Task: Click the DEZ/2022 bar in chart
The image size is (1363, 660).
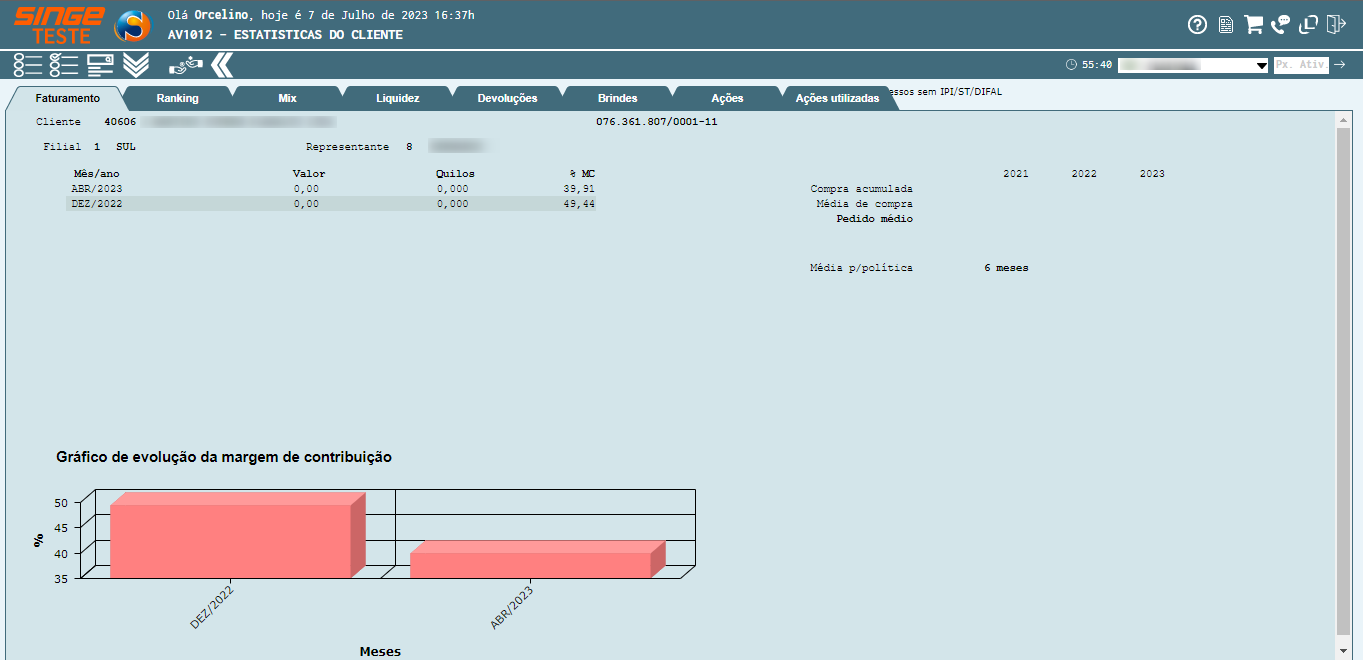Action: 230,540
